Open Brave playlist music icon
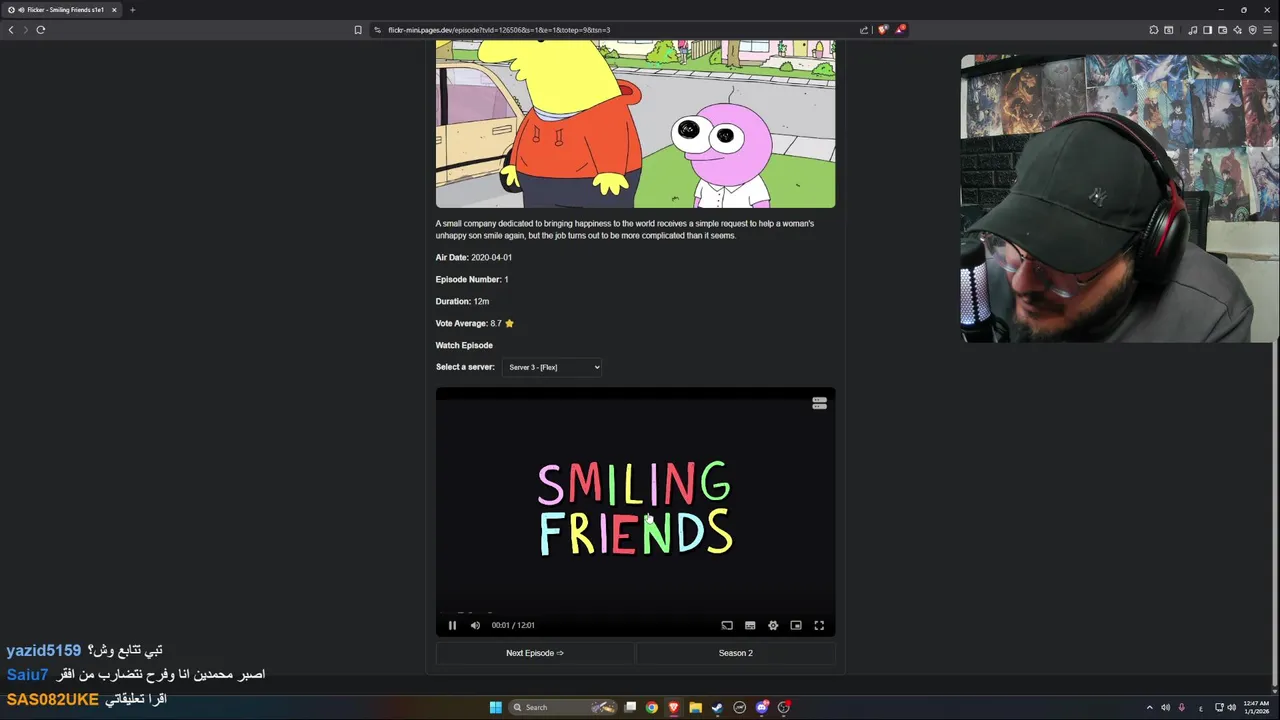 click(1193, 30)
